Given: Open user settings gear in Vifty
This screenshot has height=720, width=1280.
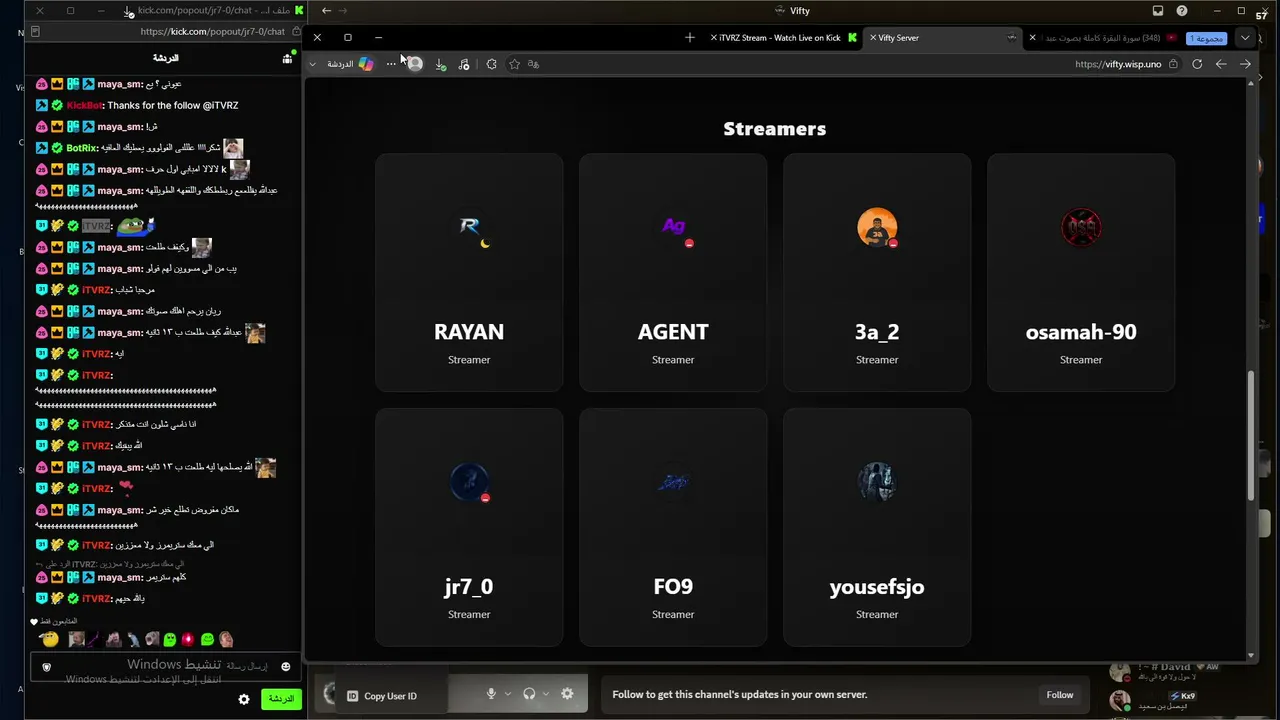Looking at the screenshot, I should [x=567, y=694].
